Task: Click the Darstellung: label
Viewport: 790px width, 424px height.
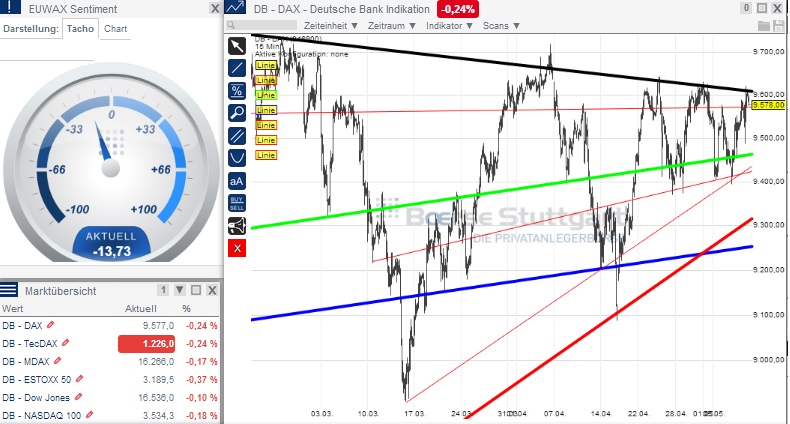Action: pyautogui.click(x=31, y=29)
